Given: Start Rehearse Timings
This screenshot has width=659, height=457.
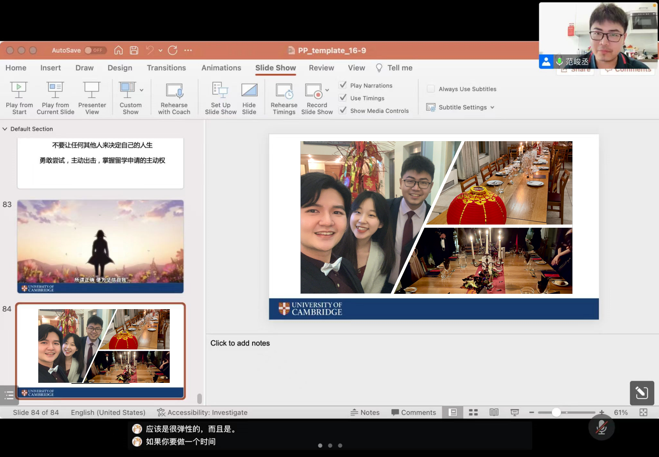Looking at the screenshot, I should click(x=284, y=91).
